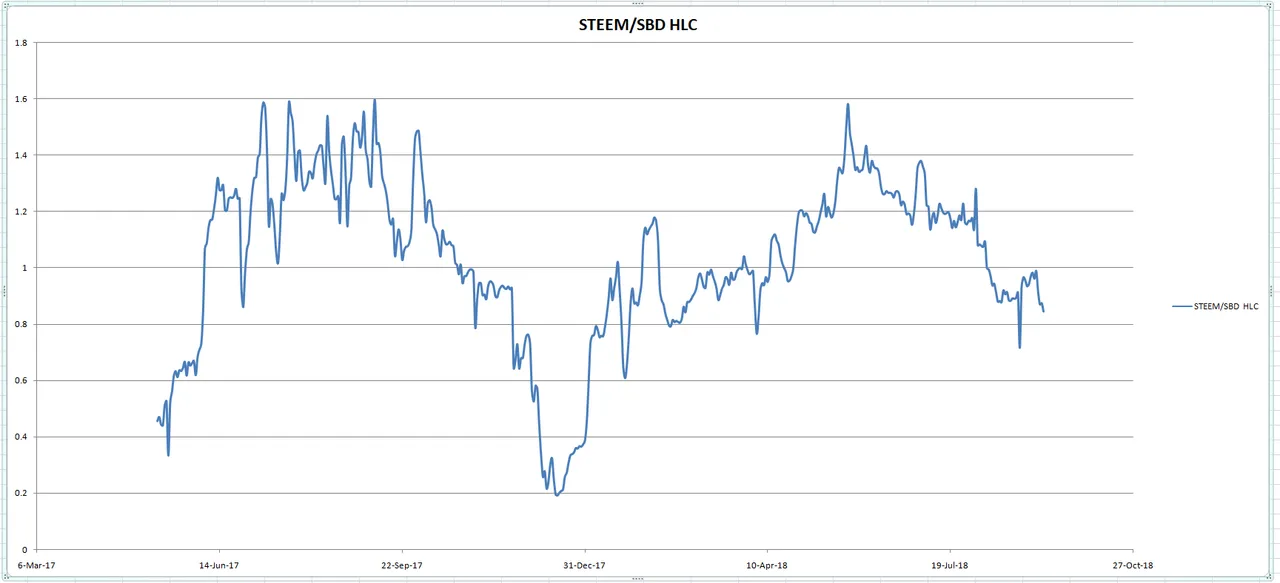Select the 0.6 y-axis label
Image resolution: width=1280 pixels, height=583 pixels.
click(x=22, y=381)
